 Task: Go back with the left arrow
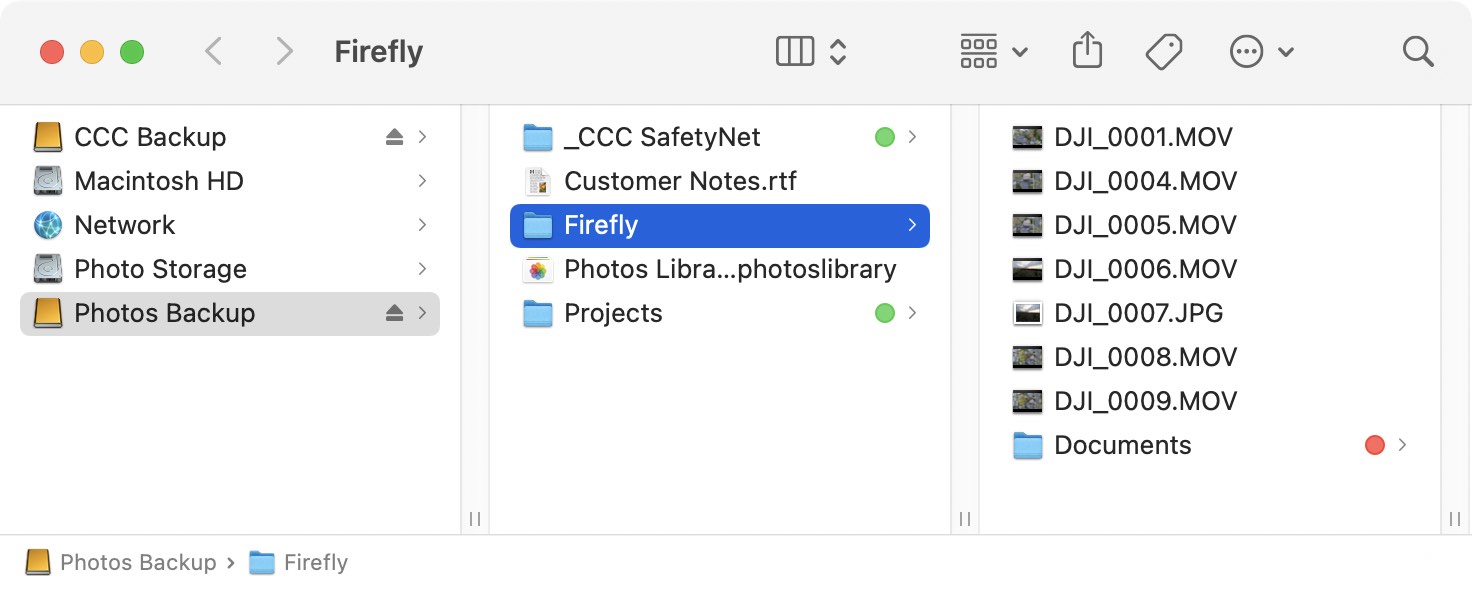pos(213,51)
